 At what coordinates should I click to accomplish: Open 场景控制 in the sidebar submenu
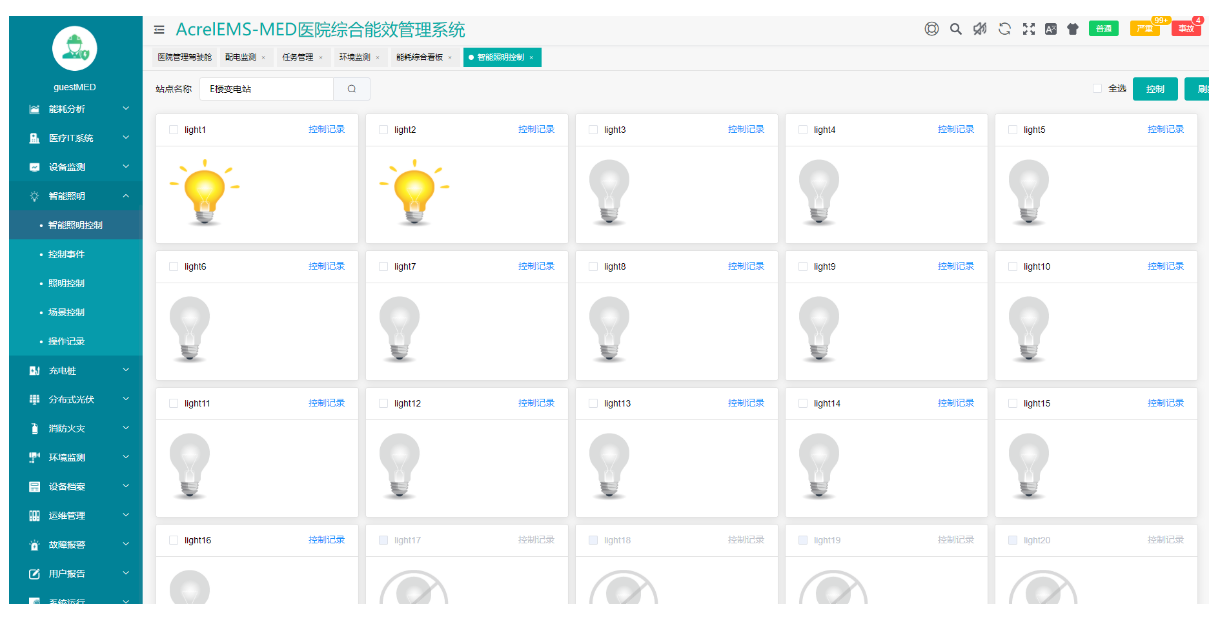pos(67,312)
